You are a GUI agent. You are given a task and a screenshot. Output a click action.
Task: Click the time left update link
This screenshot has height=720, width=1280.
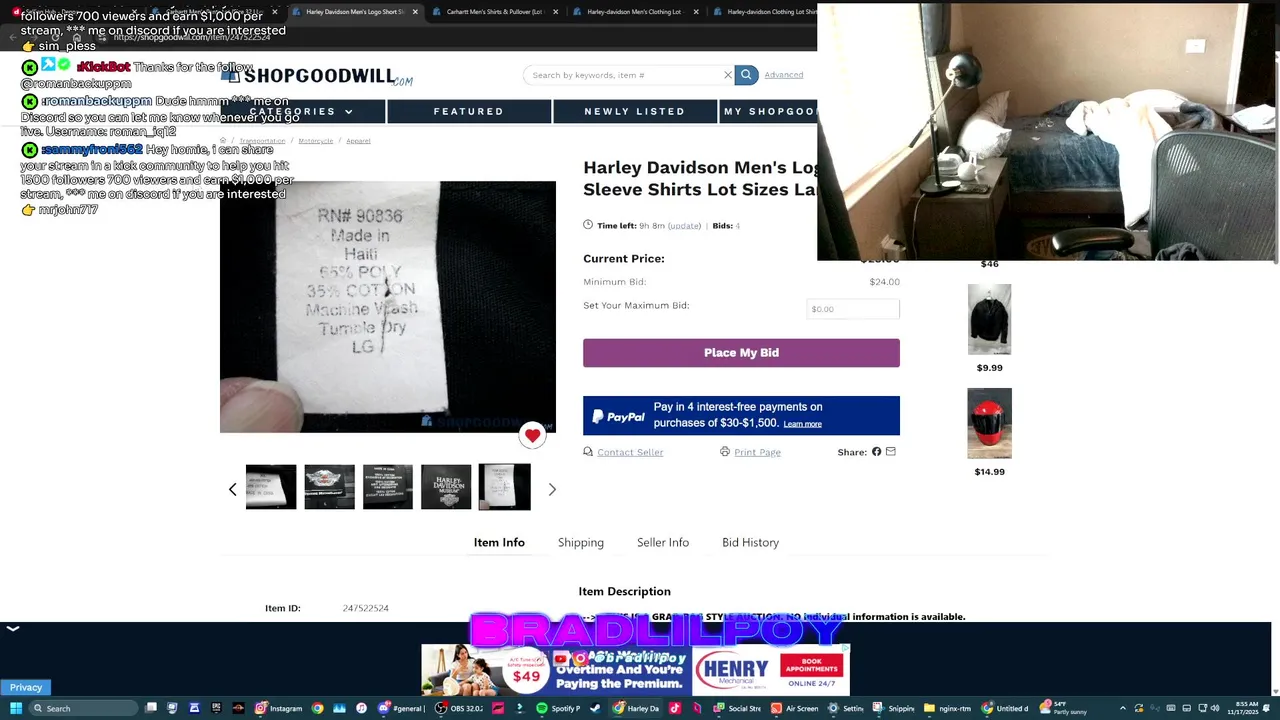pos(684,226)
